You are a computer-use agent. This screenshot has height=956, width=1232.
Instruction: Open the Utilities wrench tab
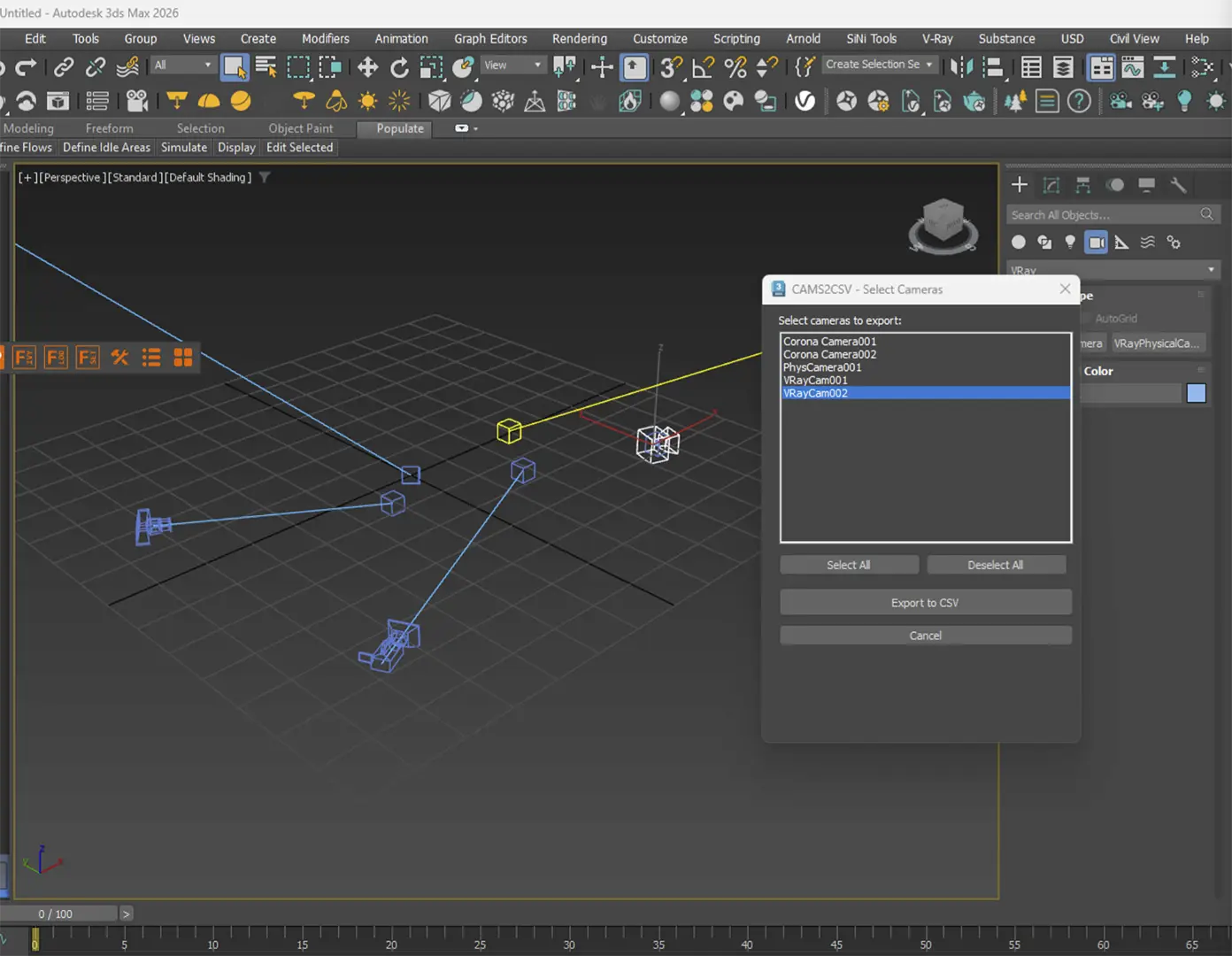(x=1178, y=184)
